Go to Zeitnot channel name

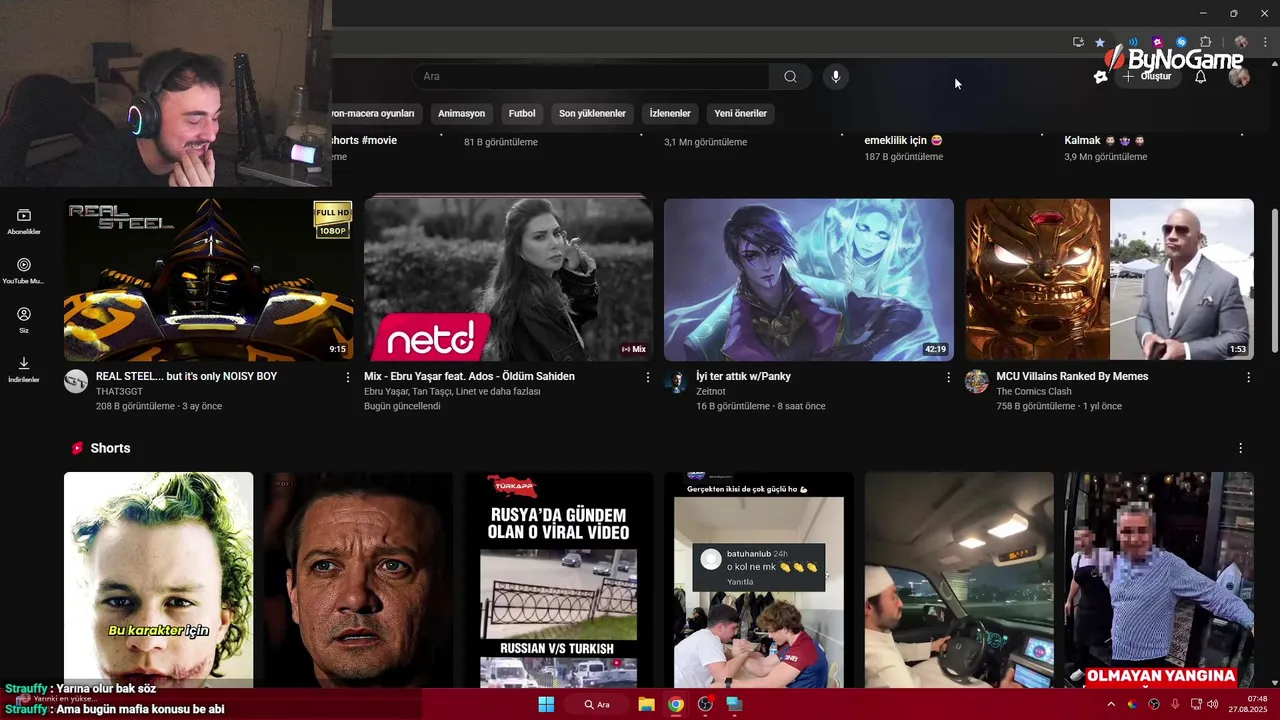(x=711, y=392)
